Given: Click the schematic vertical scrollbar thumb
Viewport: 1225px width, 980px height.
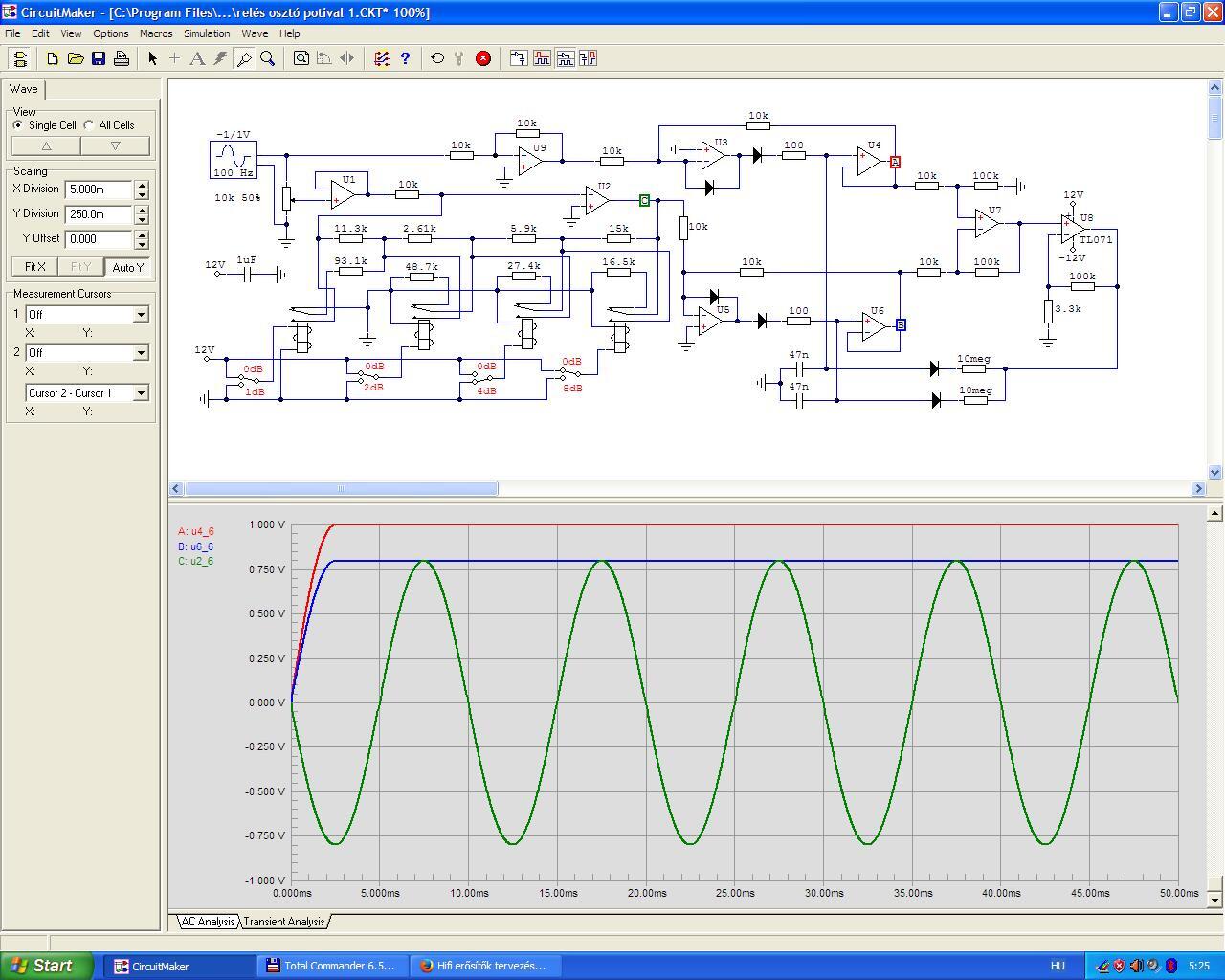Looking at the screenshot, I should 1215,119.
